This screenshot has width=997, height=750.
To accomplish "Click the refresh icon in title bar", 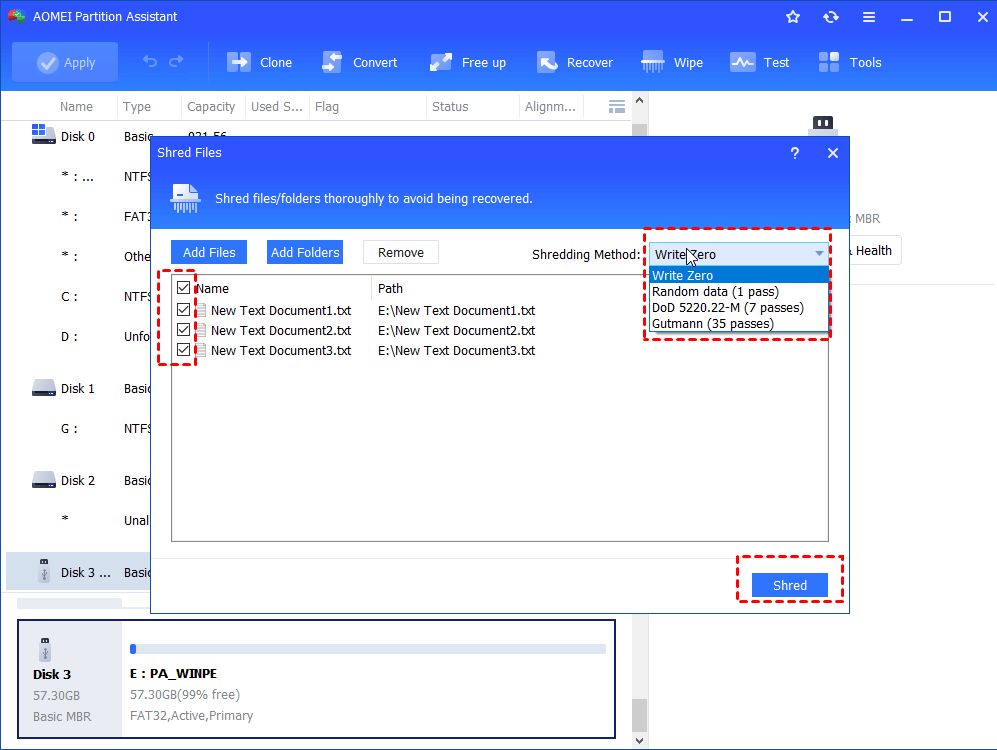I will (x=831, y=17).
